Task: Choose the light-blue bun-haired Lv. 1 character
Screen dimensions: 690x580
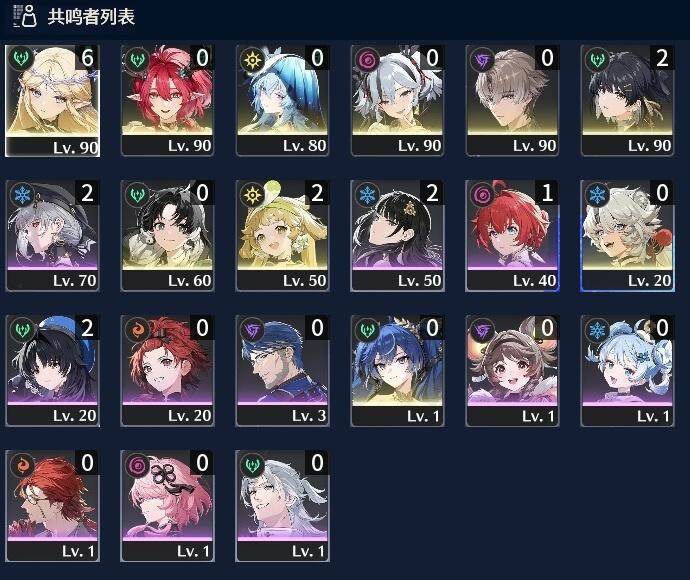Action: coord(627,371)
